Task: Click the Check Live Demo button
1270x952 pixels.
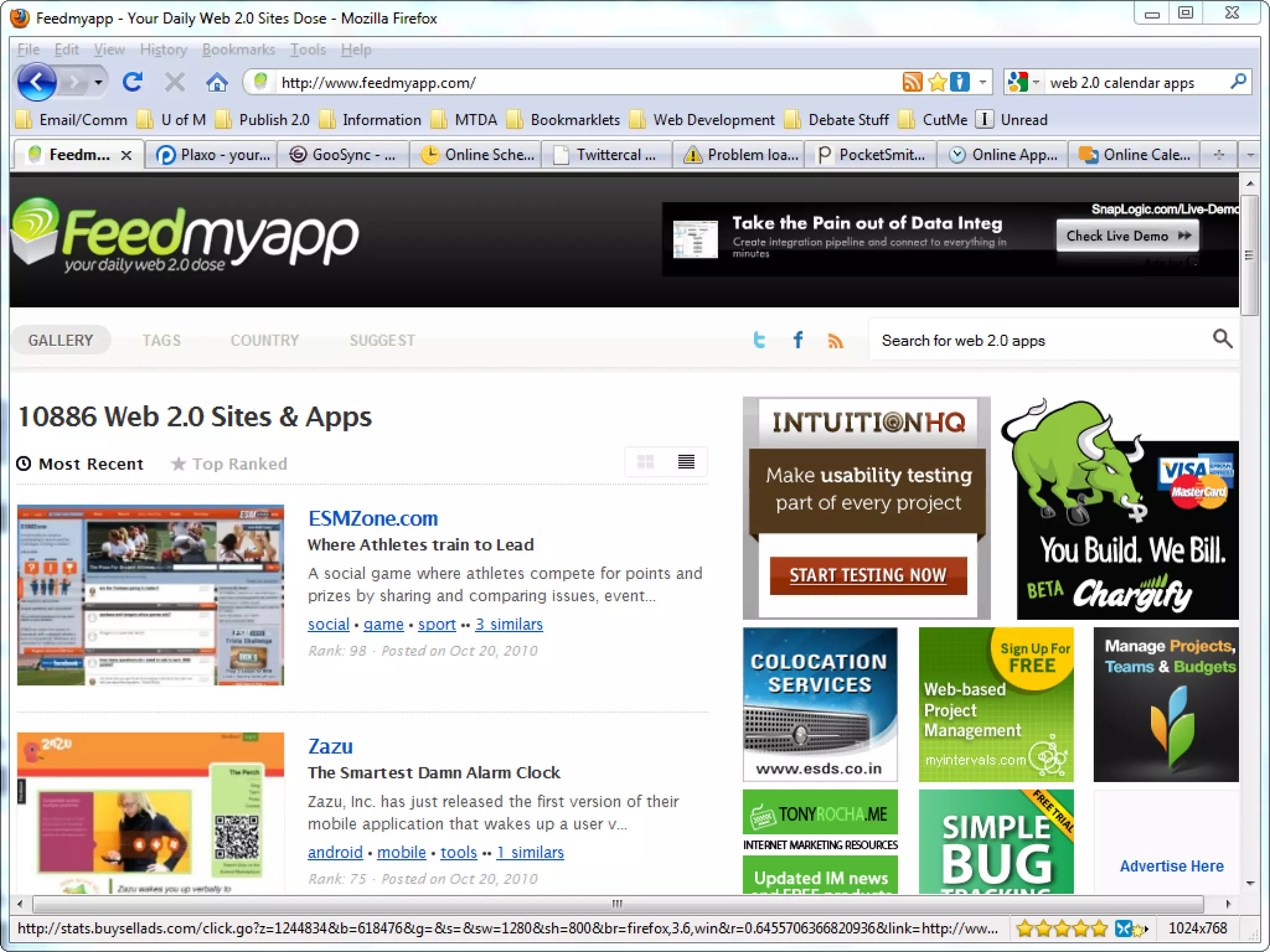Action: tap(1127, 236)
